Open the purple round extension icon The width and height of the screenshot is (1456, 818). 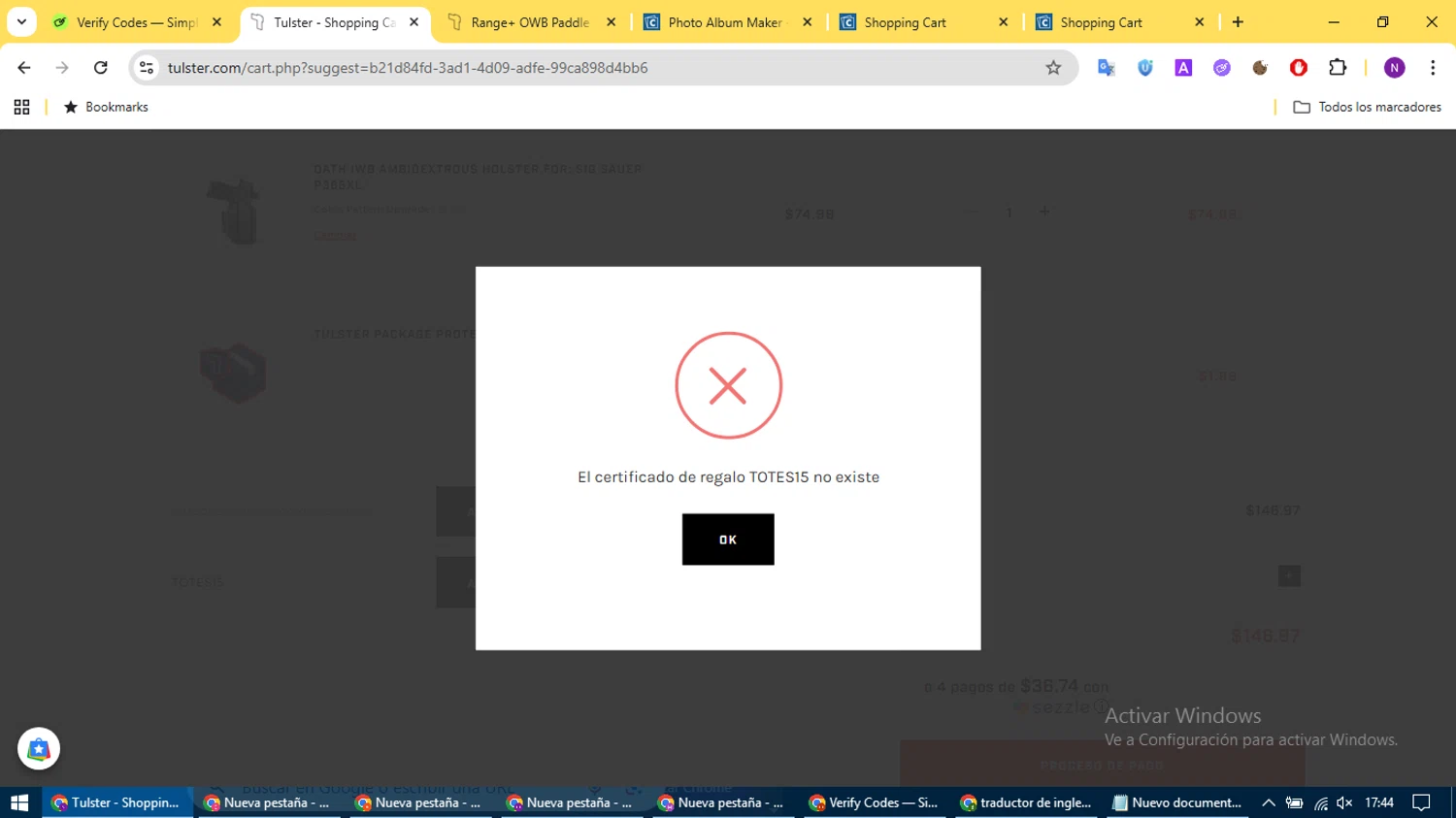(1222, 67)
